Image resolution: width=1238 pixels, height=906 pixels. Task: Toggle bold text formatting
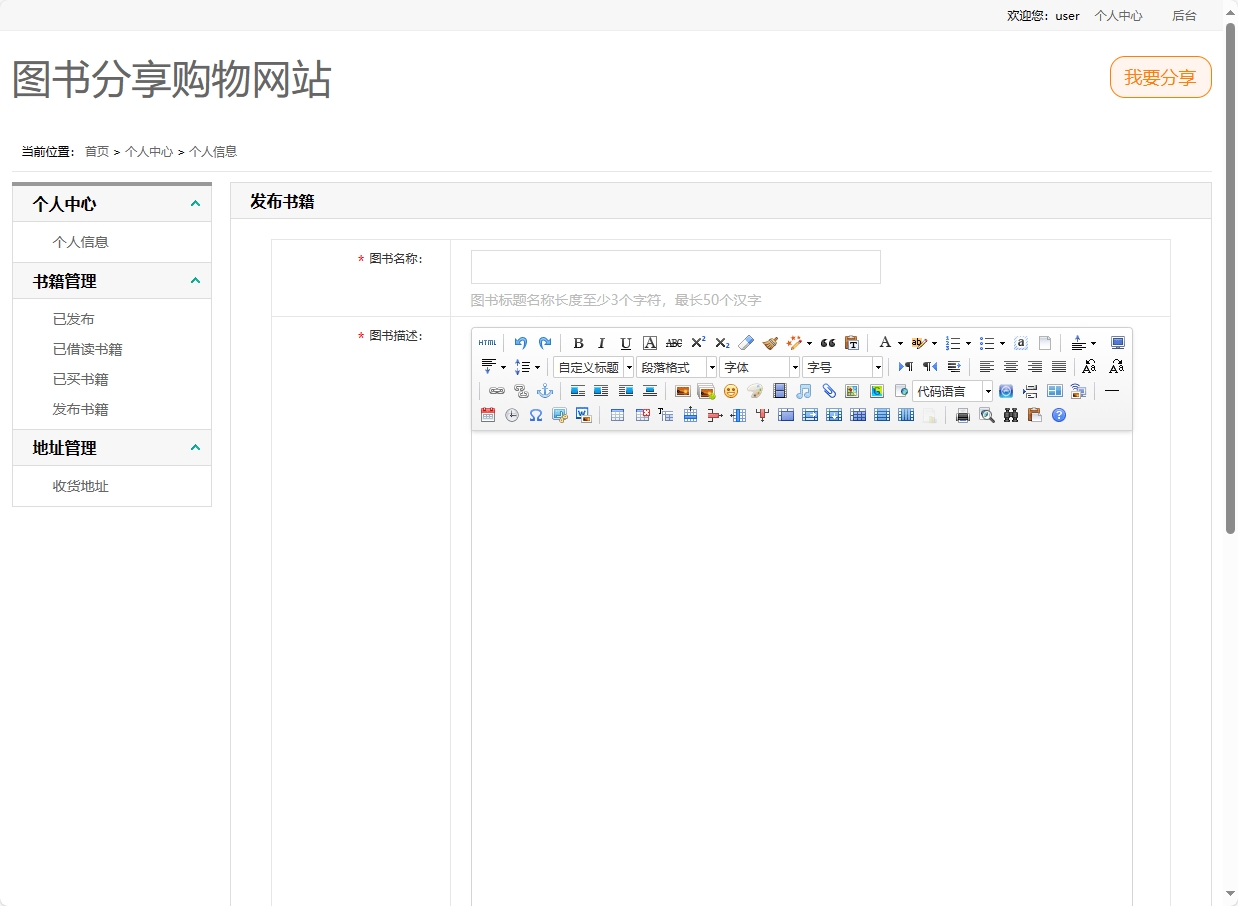(x=577, y=342)
